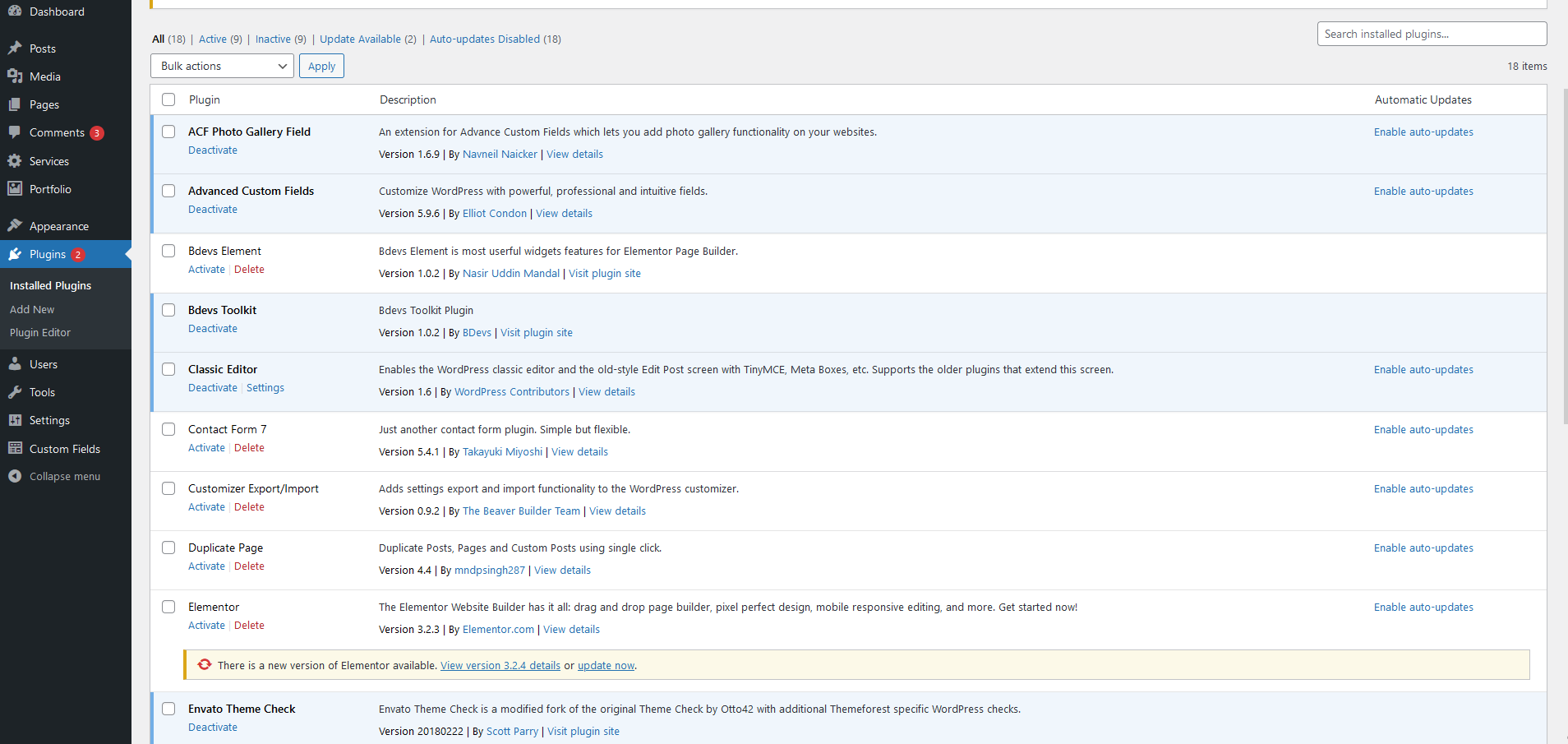The width and height of the screenshot is (1568, 744).
Task: Check the ACF Photo Gallery Field checkbox
Action: click(x=168, y=132)
